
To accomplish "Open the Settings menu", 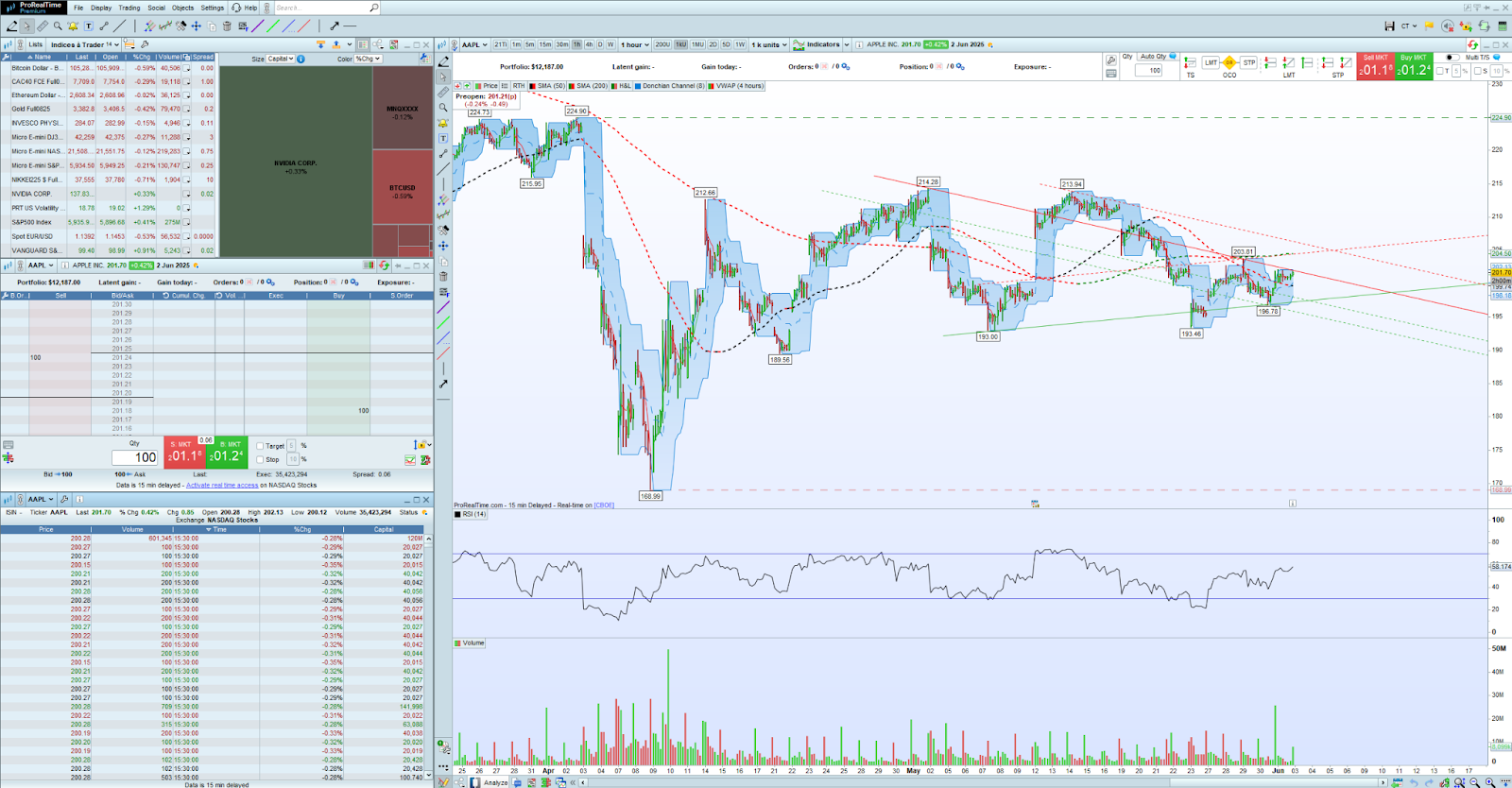I will pos(213,8).
